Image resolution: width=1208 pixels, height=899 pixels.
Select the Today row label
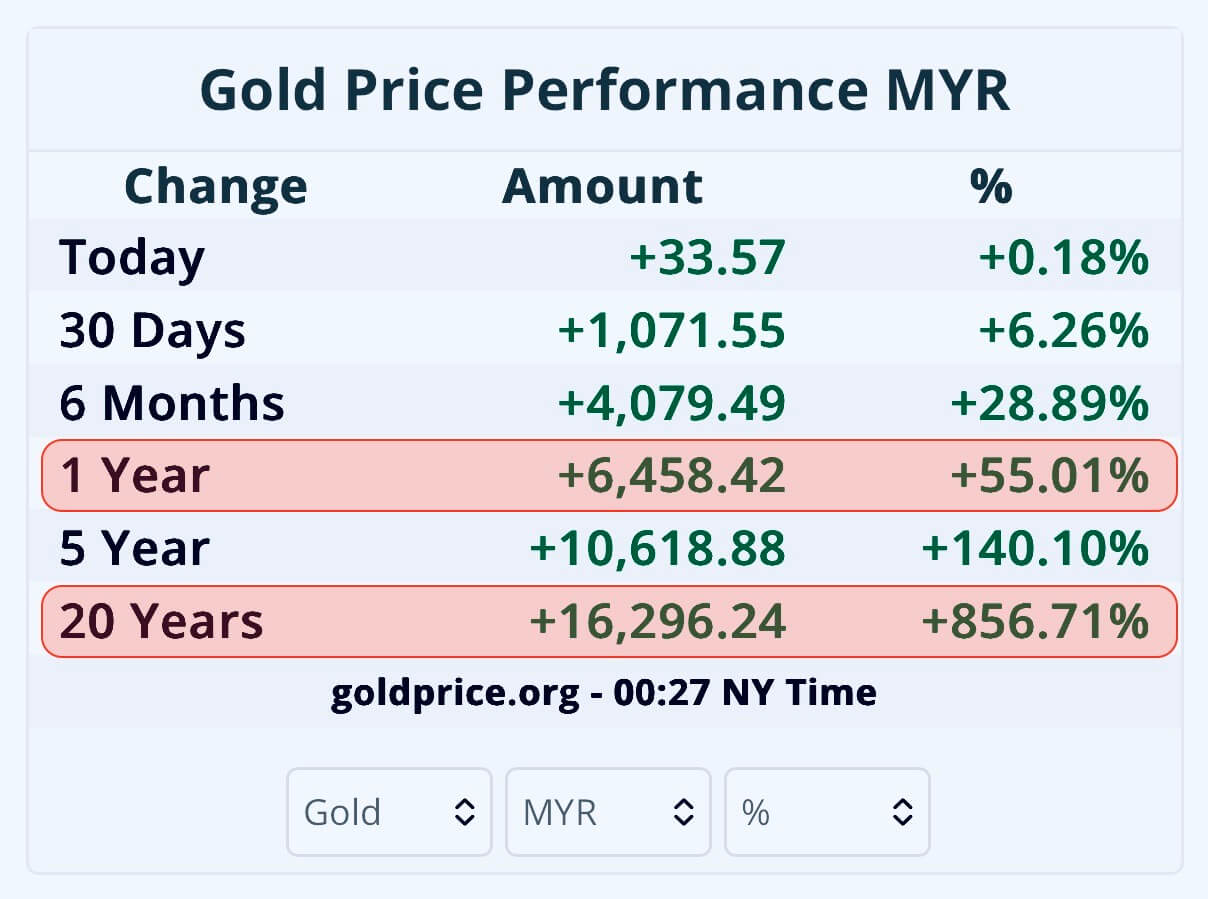click(132, 257)
